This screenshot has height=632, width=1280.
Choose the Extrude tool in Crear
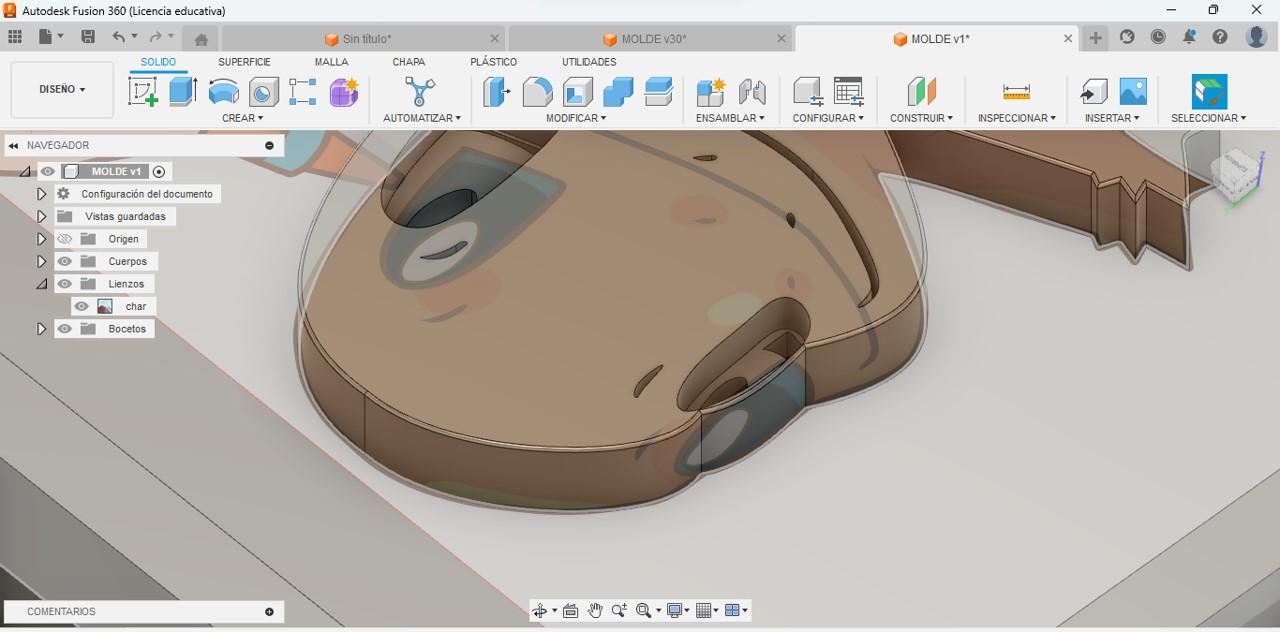(183, 92)
